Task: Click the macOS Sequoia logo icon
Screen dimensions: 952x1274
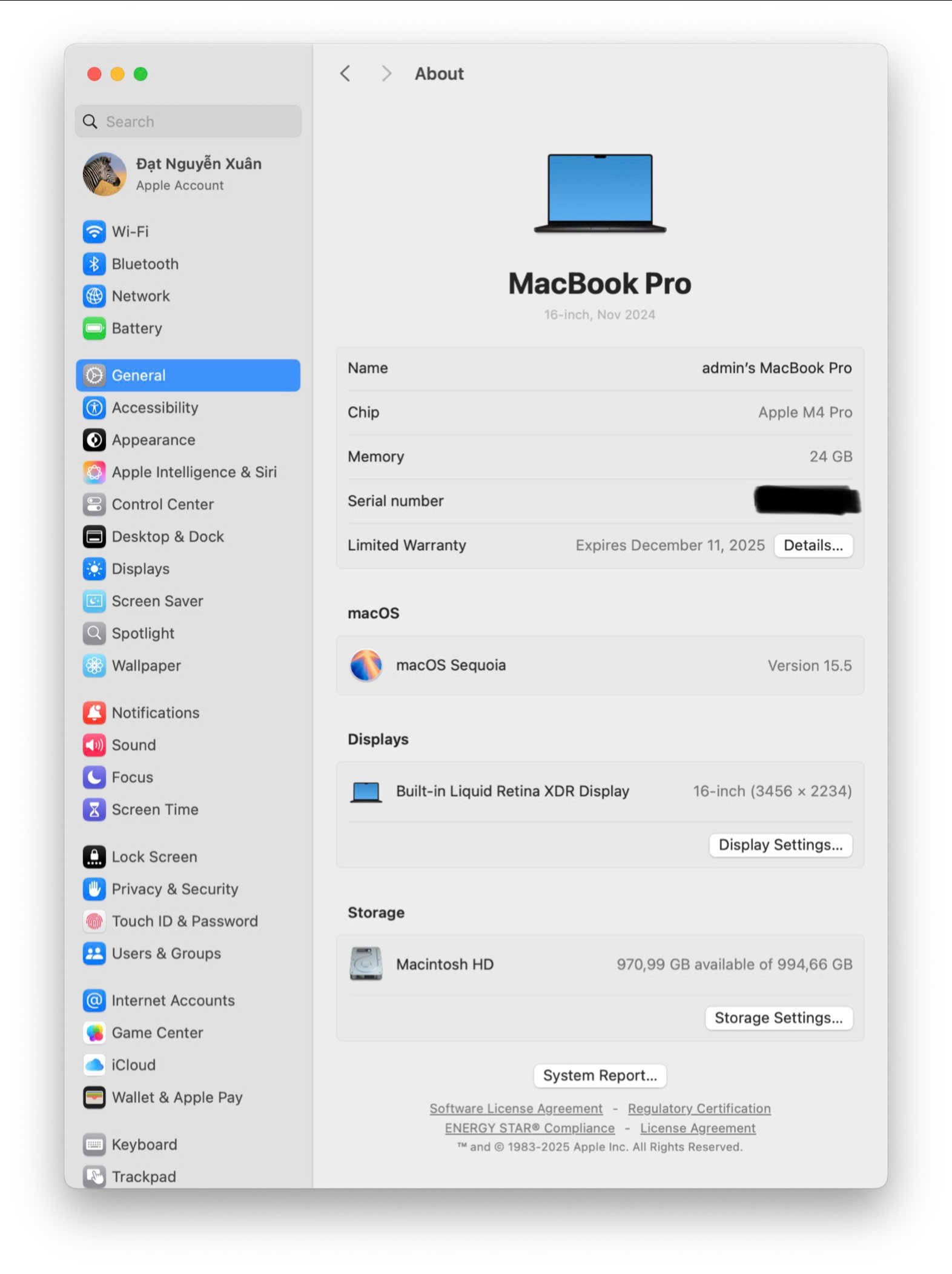Action: coord(366,665)
